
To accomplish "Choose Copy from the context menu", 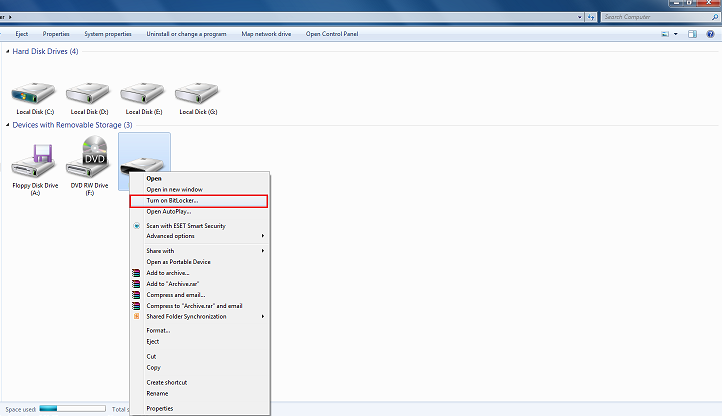I will [199, 368].
